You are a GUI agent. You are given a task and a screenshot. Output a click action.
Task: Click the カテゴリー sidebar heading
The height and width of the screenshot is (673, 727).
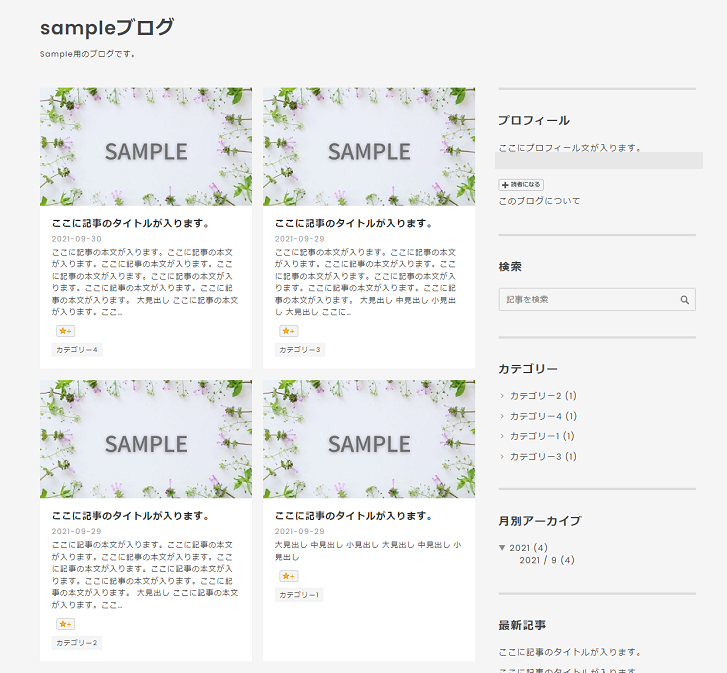528,369
